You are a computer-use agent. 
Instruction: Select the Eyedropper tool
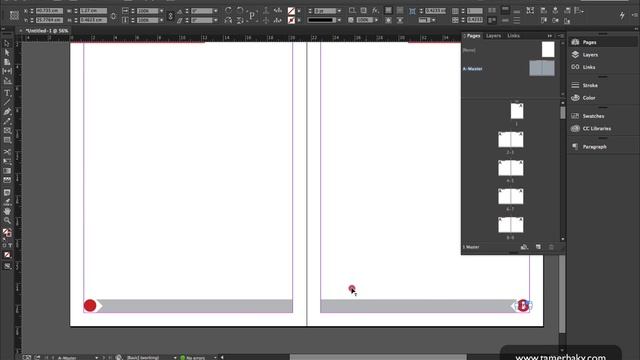pos(7,202)
